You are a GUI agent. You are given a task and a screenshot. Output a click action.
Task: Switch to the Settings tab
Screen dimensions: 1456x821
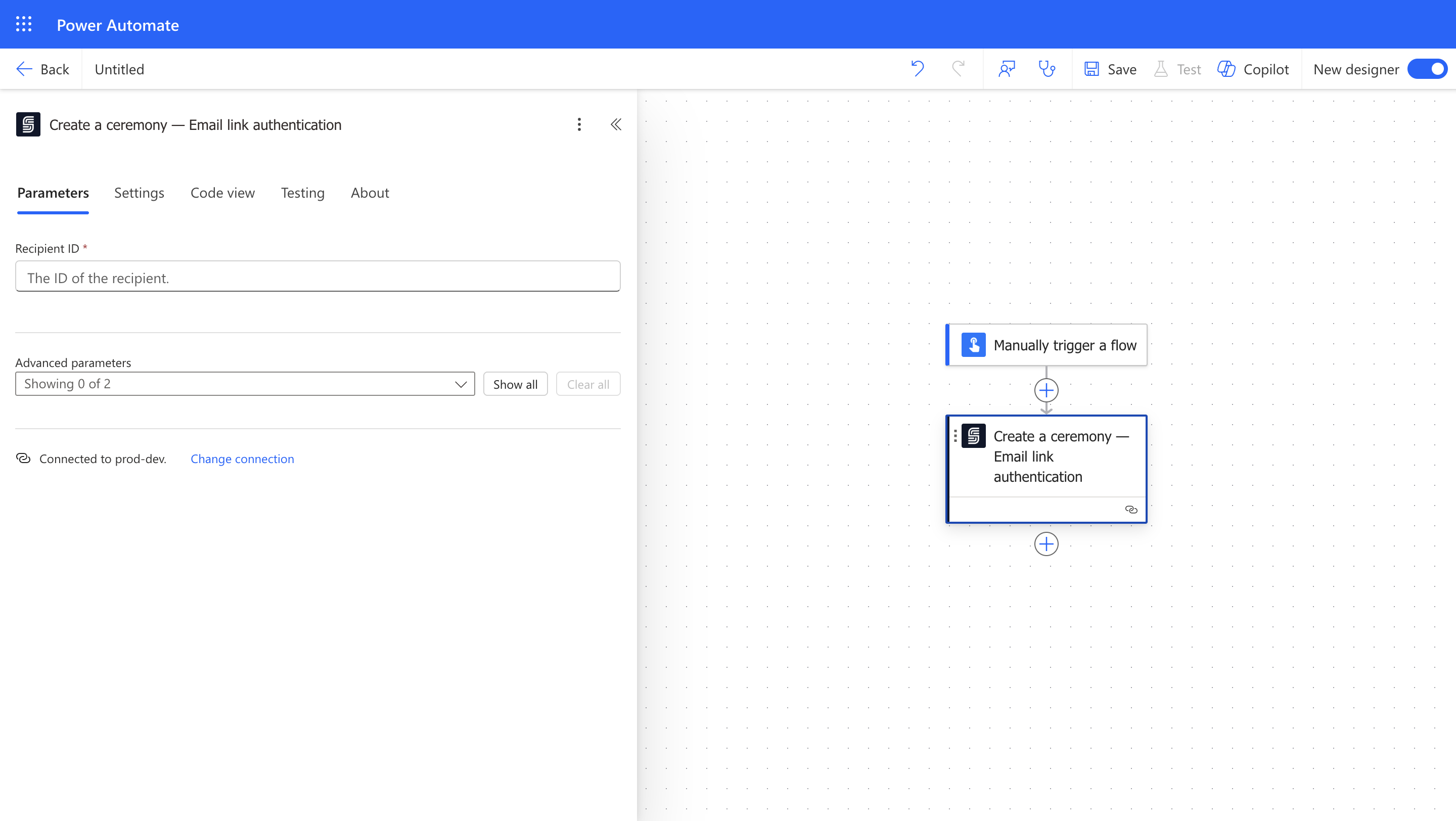tap(139, 193)
